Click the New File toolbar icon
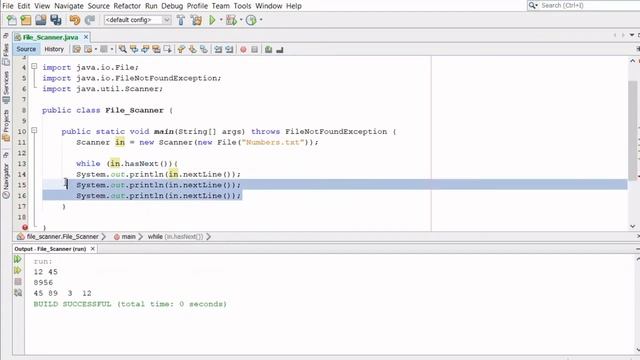 [x=11, y=20]
